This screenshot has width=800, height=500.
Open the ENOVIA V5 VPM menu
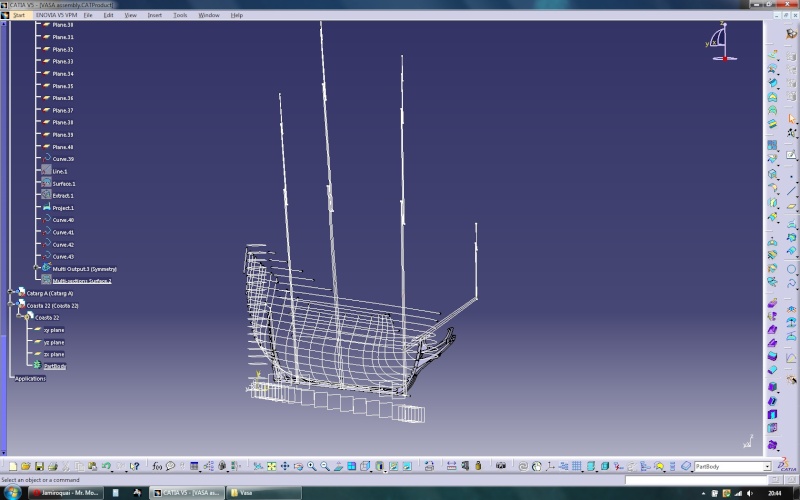tap(56, 15)
